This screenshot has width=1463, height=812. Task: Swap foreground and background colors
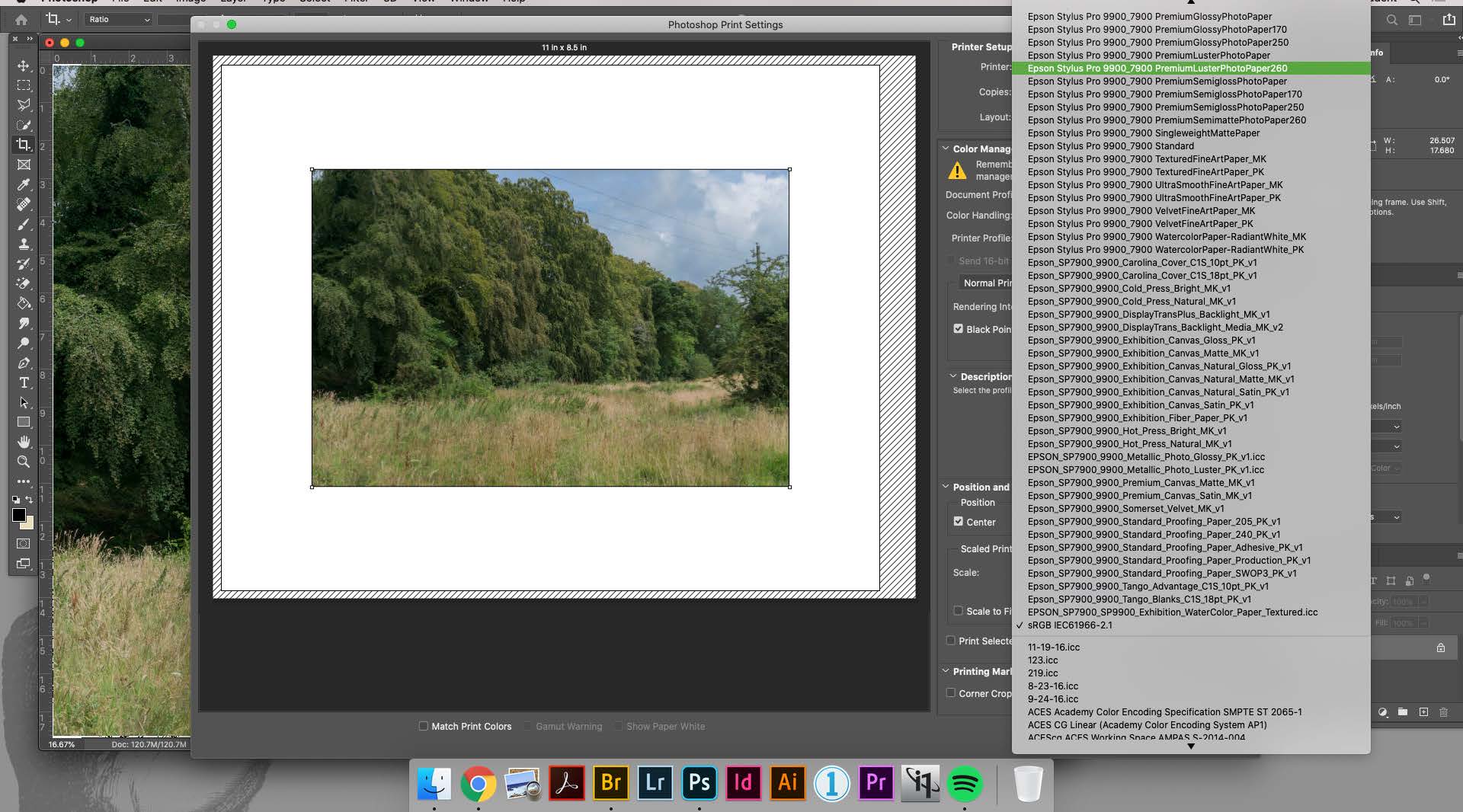pyautogui.click(x=29, y=500)
